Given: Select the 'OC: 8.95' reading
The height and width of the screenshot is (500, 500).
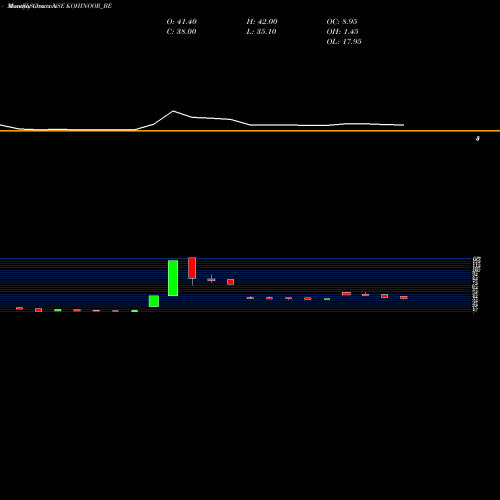Looking at the screenshot, I should 342,22.
